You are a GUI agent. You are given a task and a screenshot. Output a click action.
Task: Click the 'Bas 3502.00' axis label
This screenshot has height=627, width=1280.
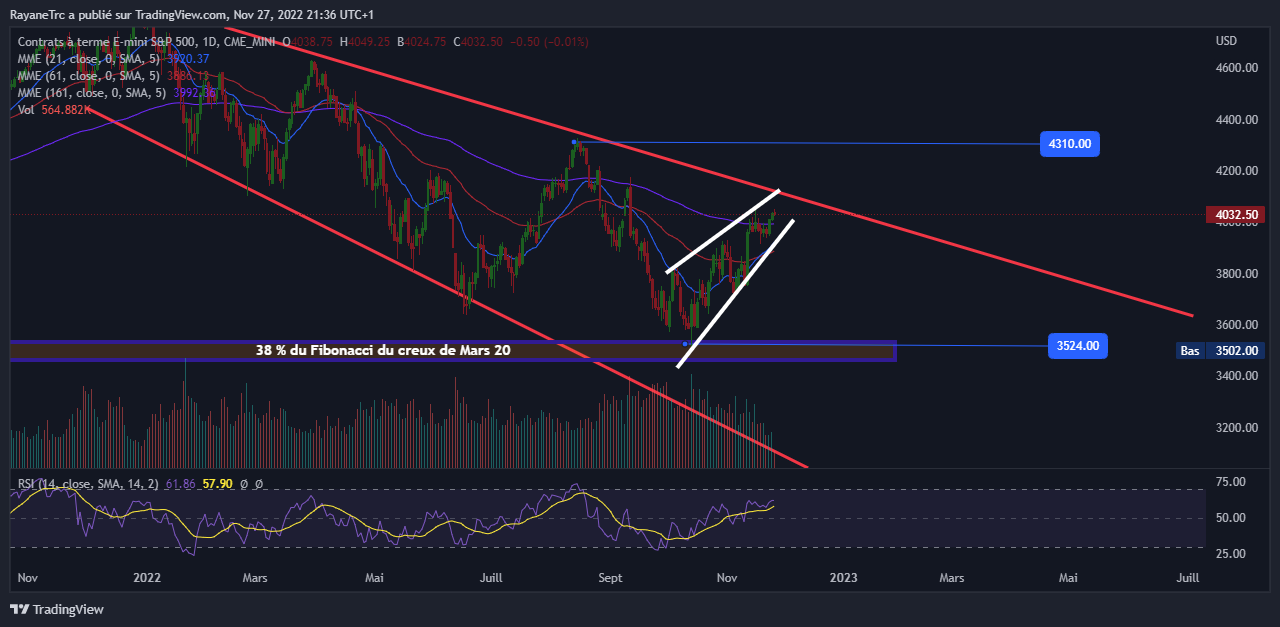coord(1222,351)
